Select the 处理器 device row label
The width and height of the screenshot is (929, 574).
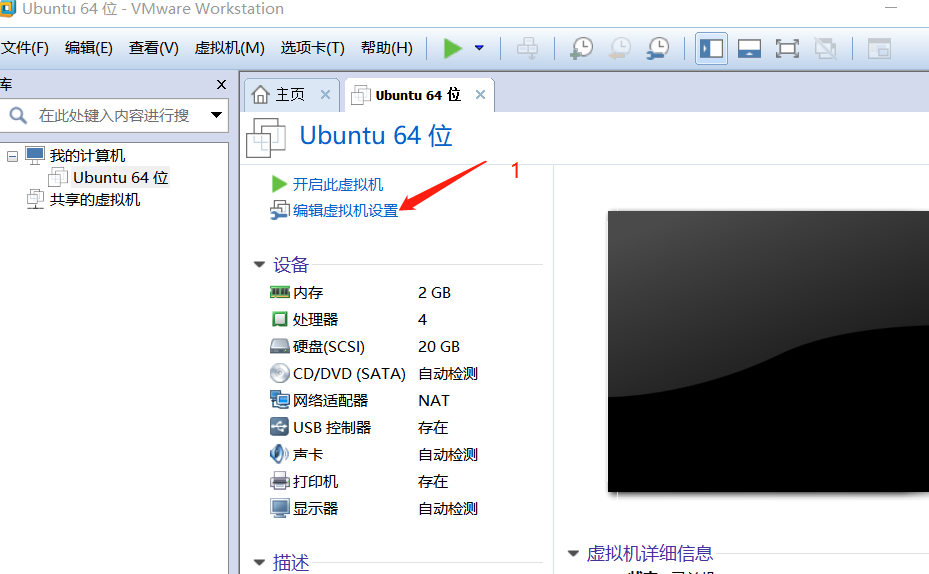click(315, 320)
